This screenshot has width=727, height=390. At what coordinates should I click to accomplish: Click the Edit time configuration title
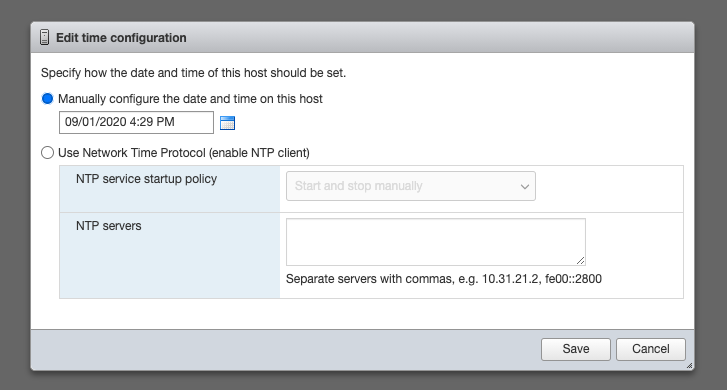click(121, 38)
